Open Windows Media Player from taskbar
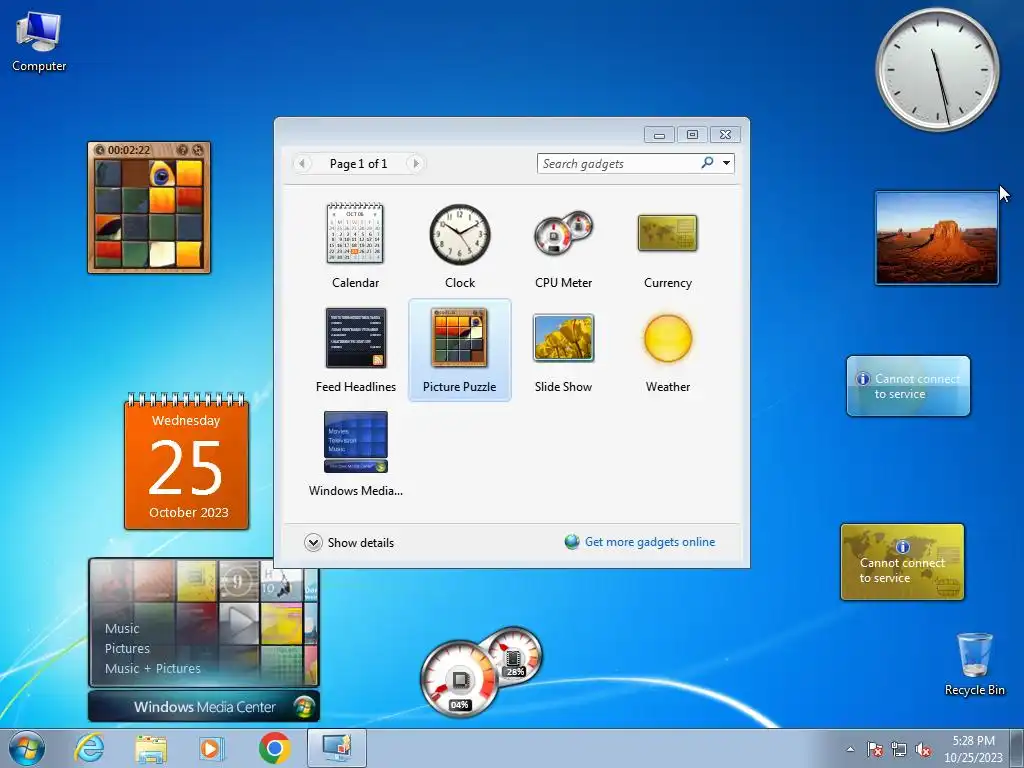The image size is (1024, 768). click(x=211, y=748)
